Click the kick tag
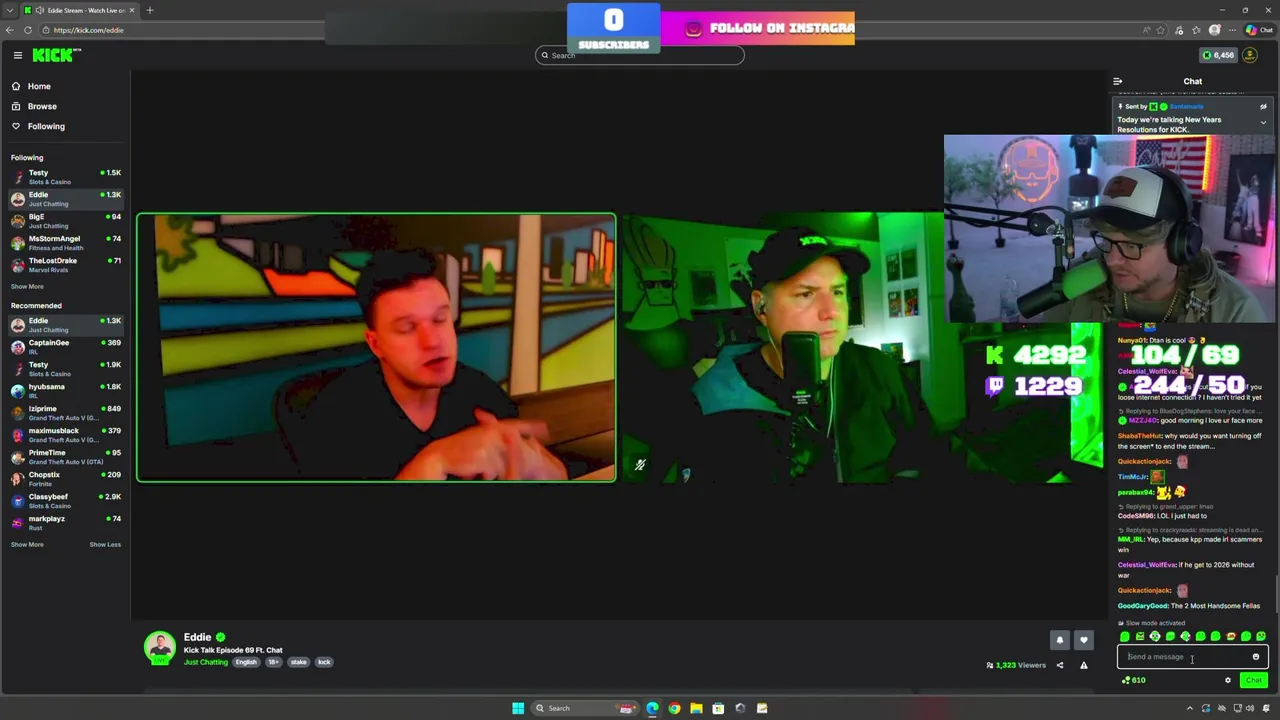This screenshot has height=720, width=1280. (x=324, y=662)
